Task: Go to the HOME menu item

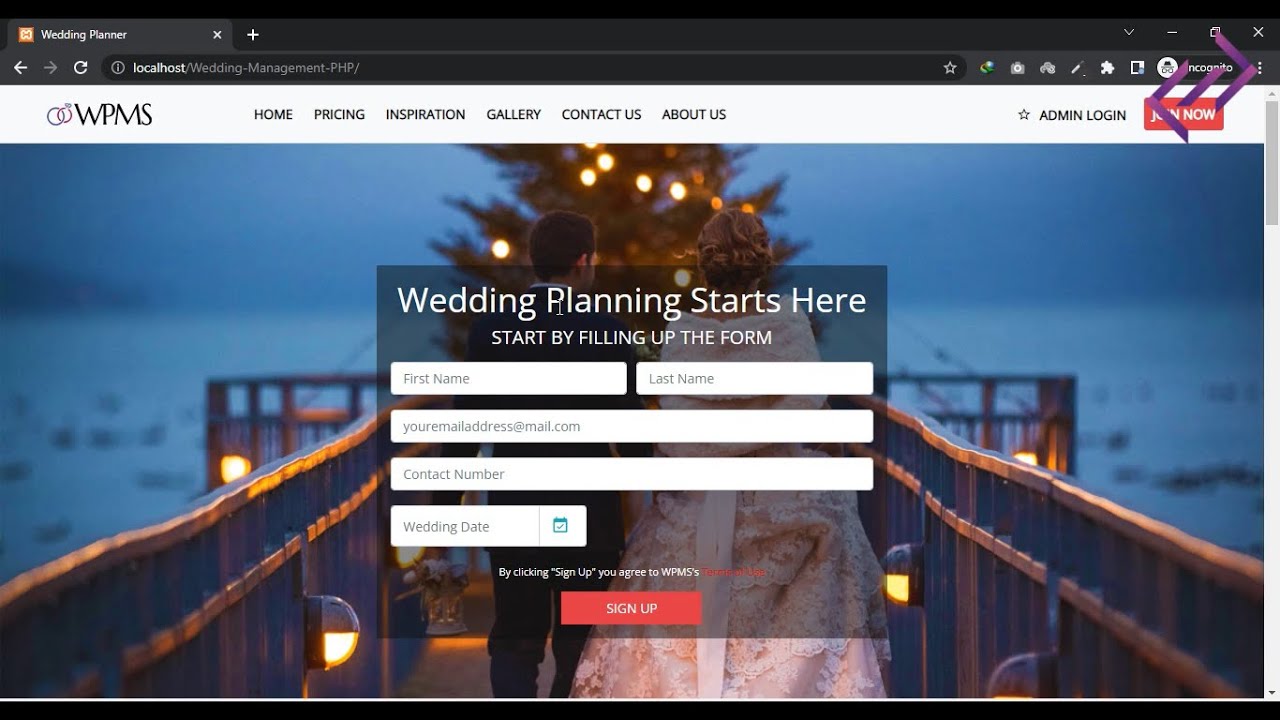Action: click(273, 115)
